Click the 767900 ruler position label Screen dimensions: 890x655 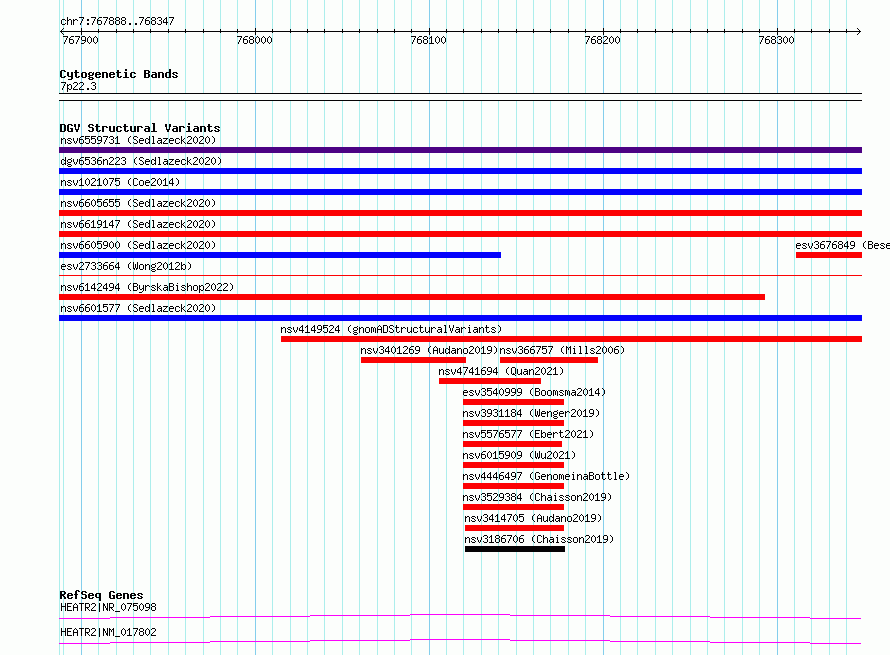pos(80,40)
